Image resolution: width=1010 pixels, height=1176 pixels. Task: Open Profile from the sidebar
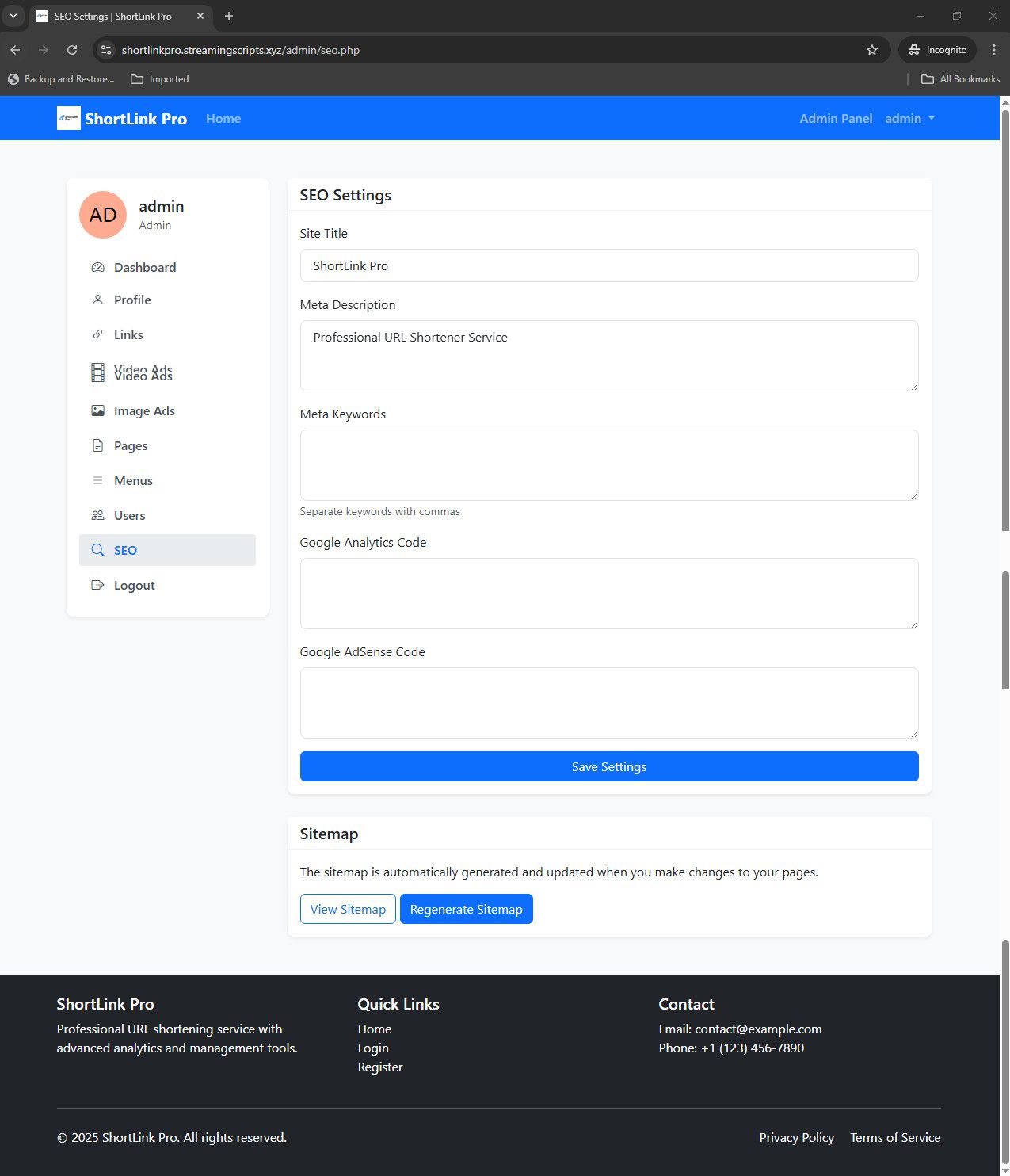tap(167, 300)
